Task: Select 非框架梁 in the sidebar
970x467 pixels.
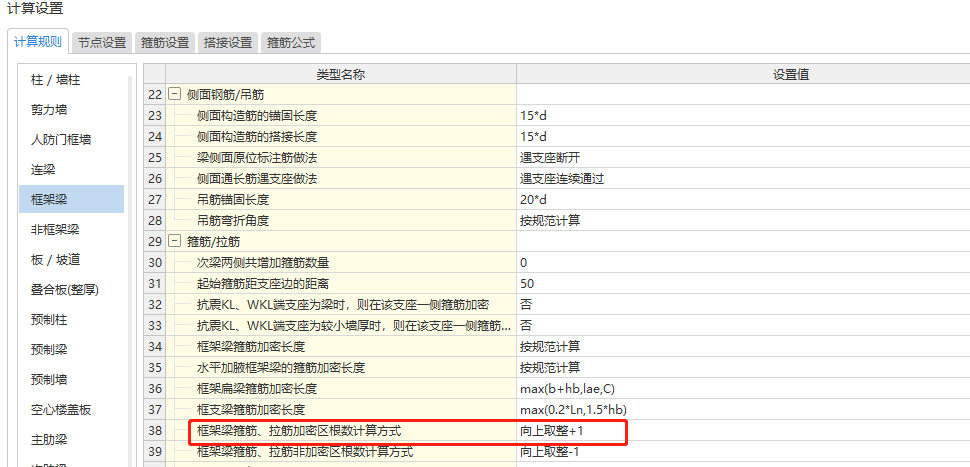Action: (55, 229)
